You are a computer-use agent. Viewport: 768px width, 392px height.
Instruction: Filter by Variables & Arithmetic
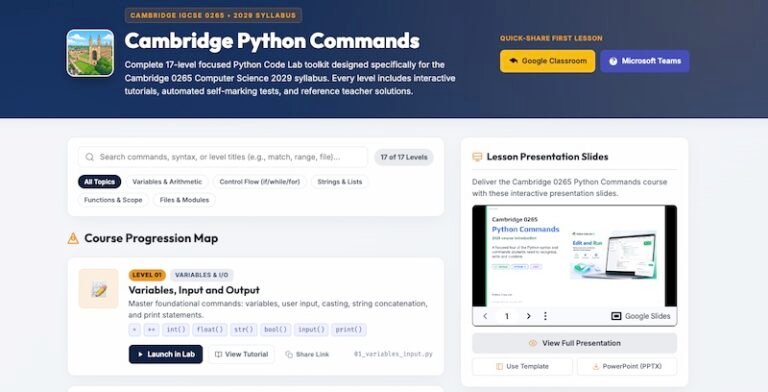point(167,182)
